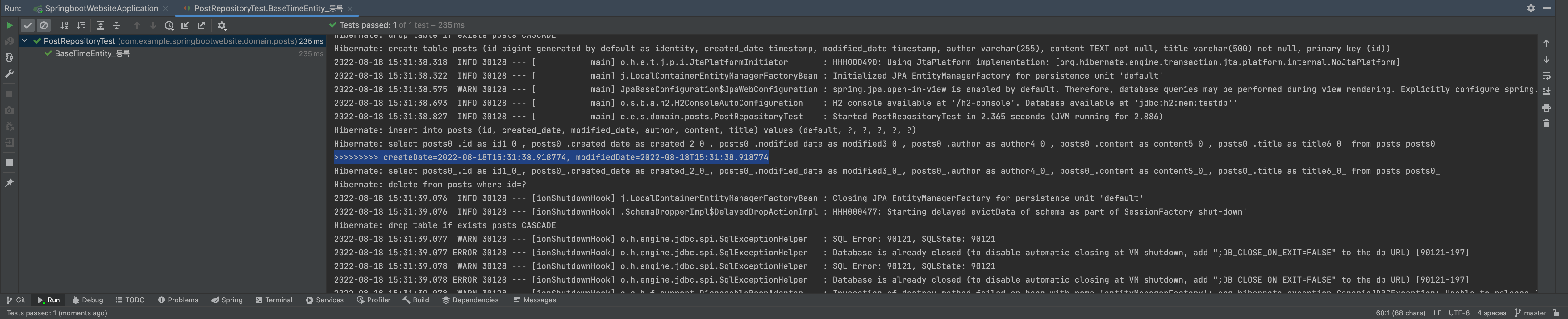
Task: Change LF line separator in status bar
Action: tap(1437, 313)
